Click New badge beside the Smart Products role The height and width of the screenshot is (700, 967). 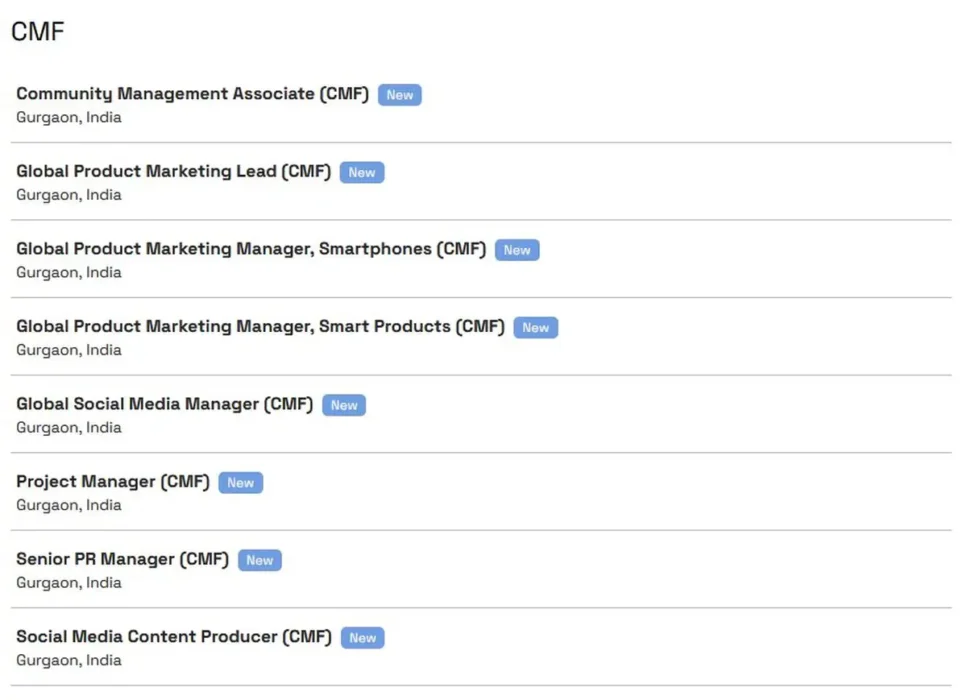point(536,328)
